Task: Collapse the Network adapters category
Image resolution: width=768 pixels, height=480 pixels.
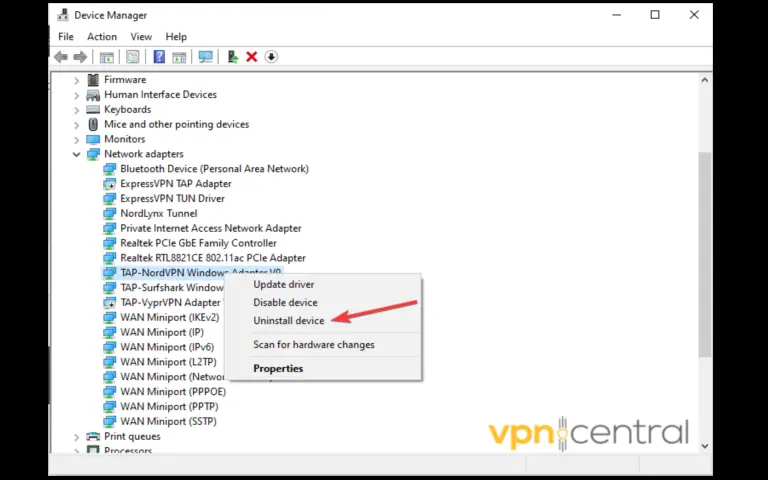Action: pos(76,154)
